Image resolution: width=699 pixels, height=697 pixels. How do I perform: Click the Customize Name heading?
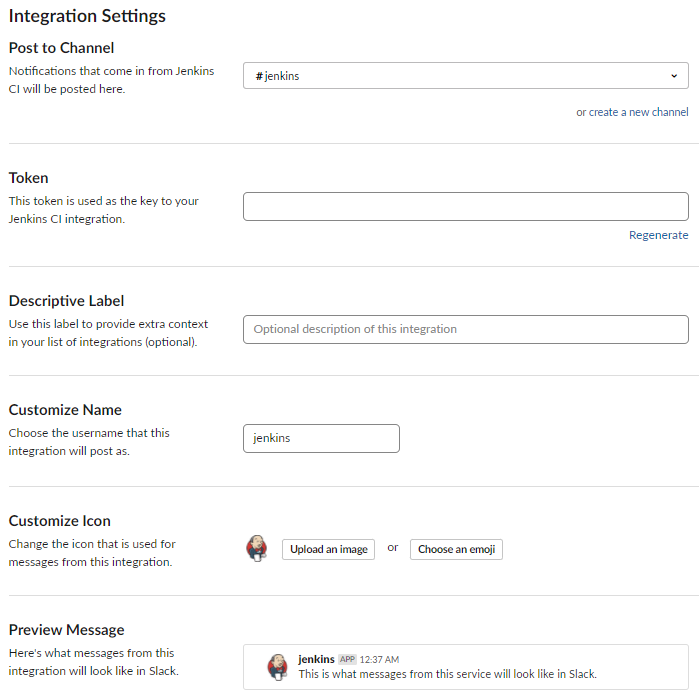pyautogui.click(x=65, y=410)
